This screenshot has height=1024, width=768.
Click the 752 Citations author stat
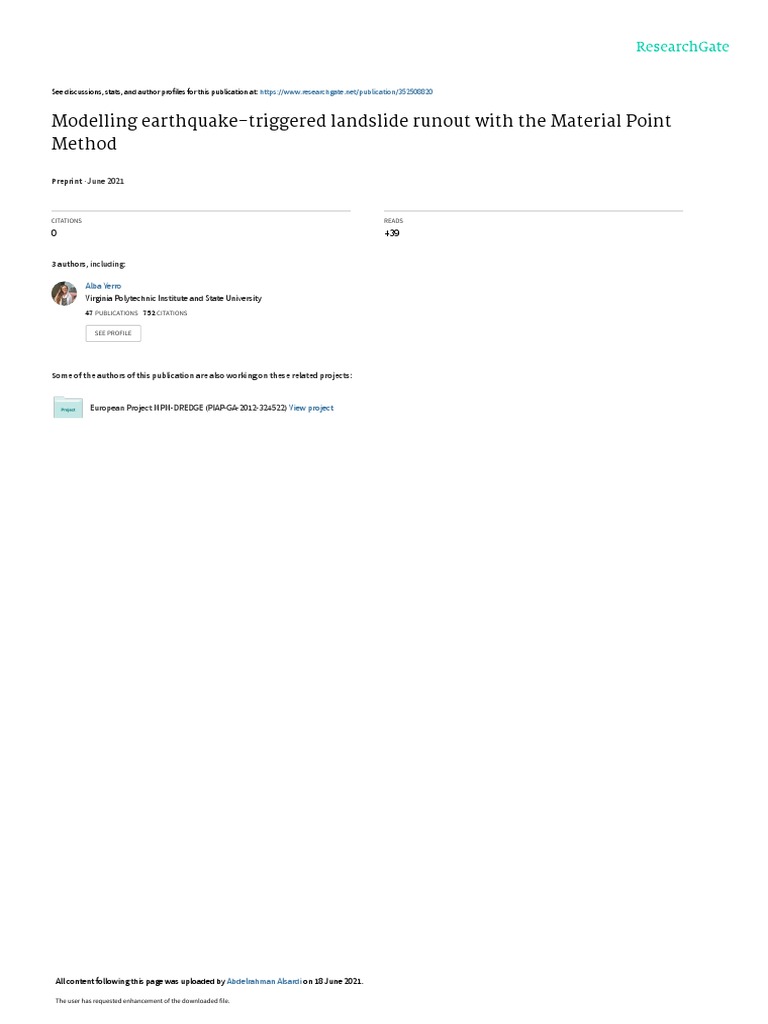(x=165, y=313)
